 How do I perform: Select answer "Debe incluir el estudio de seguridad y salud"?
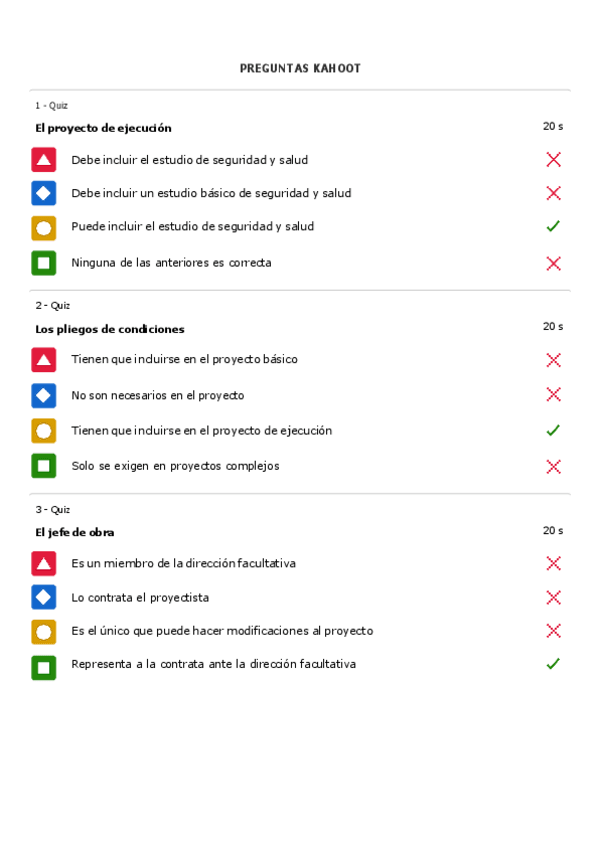(x=189, y=160)
